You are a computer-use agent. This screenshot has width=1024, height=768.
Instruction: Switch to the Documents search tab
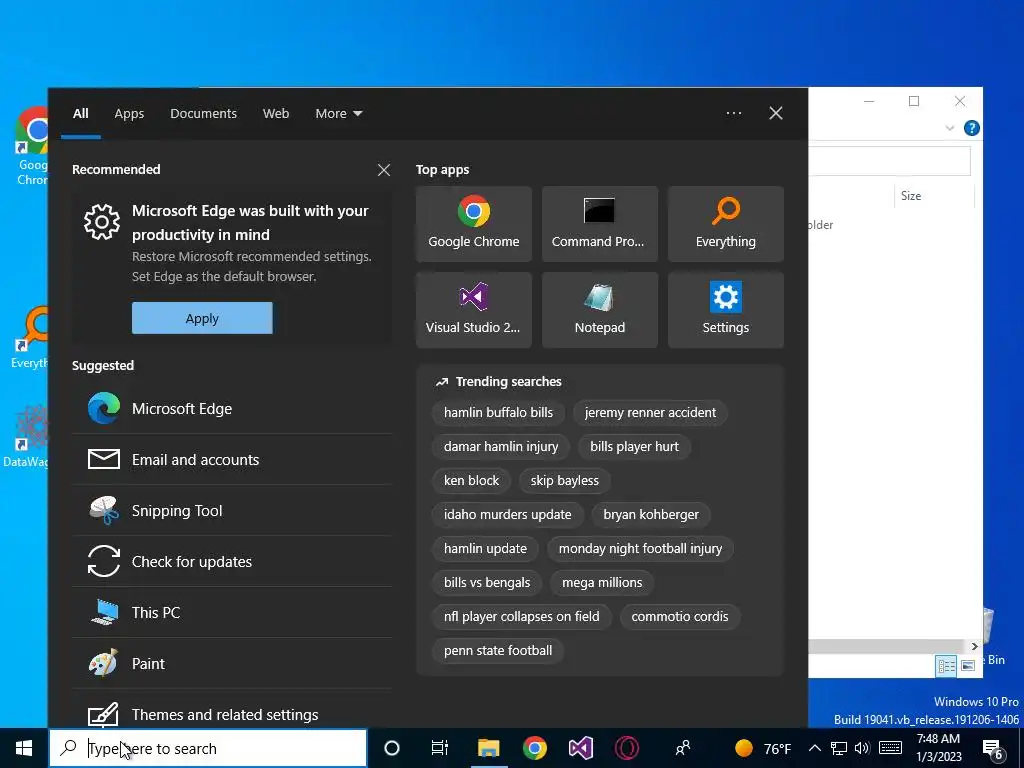pos(203,114)
